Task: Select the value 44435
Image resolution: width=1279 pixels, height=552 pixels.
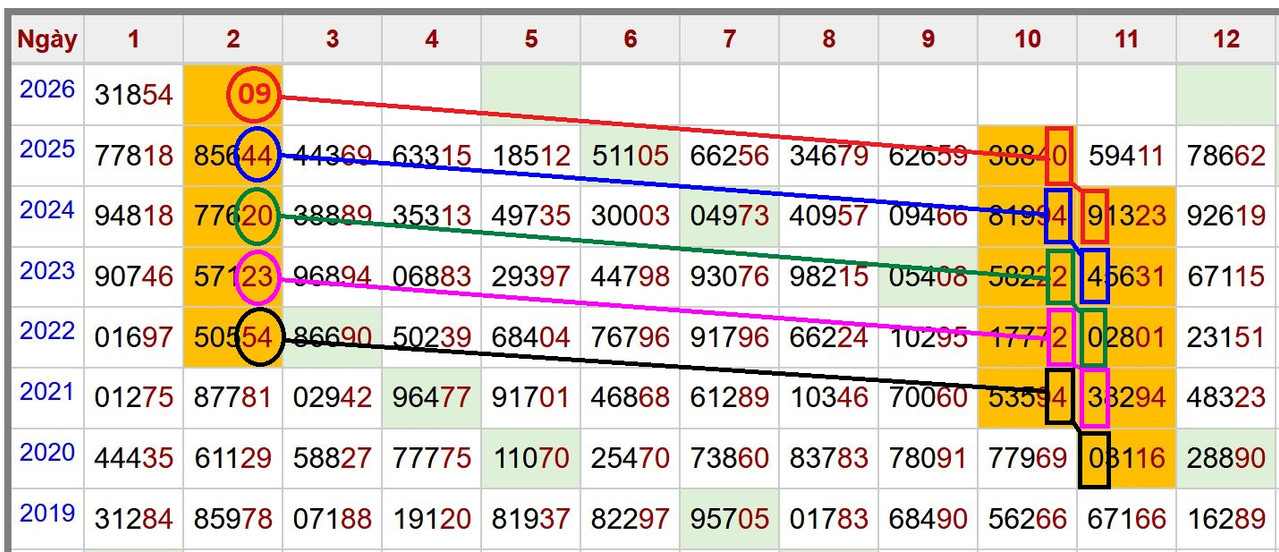Action: click(x=134, y=459)
